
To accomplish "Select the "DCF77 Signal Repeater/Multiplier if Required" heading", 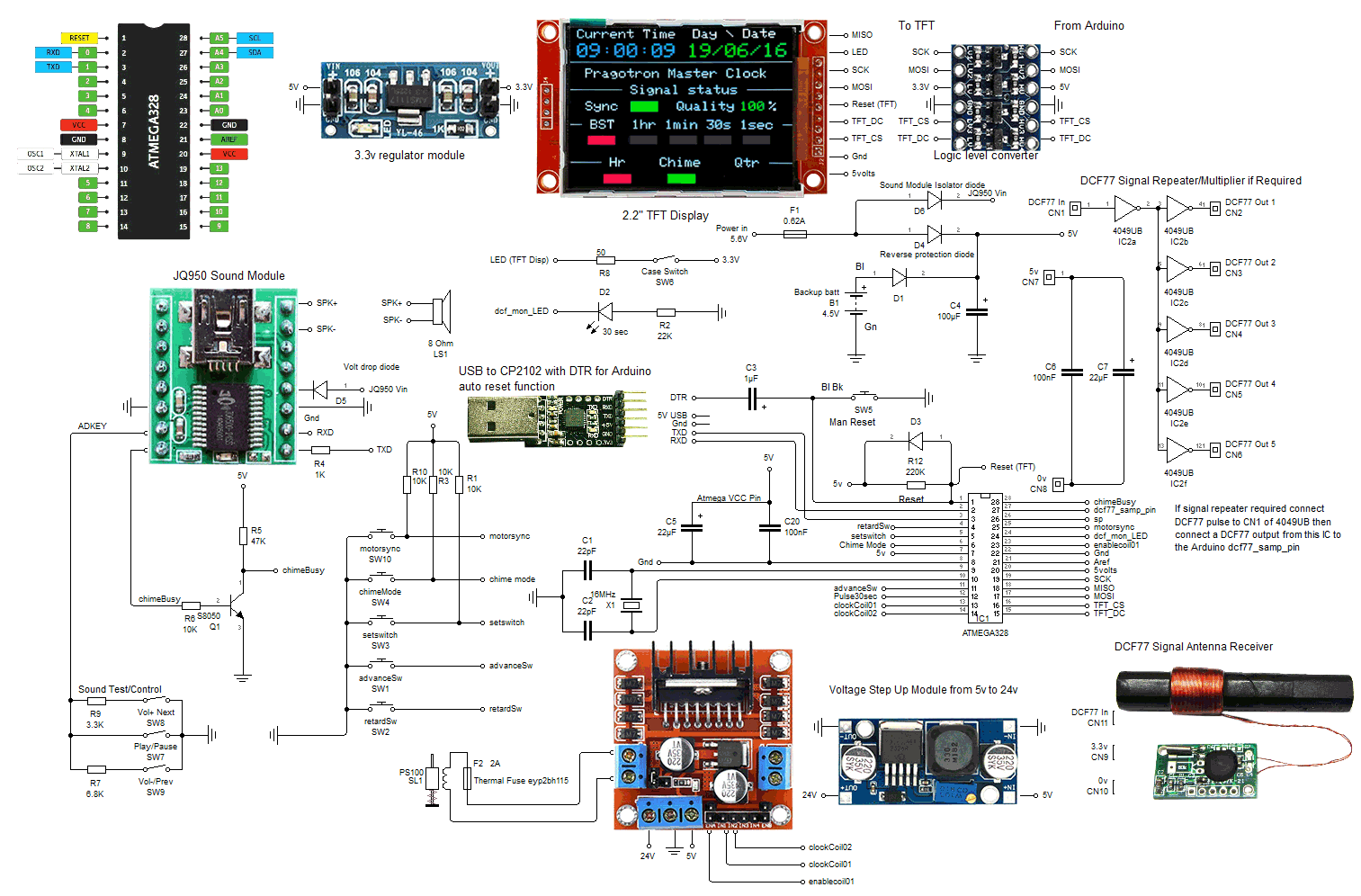I will 1190,181.
